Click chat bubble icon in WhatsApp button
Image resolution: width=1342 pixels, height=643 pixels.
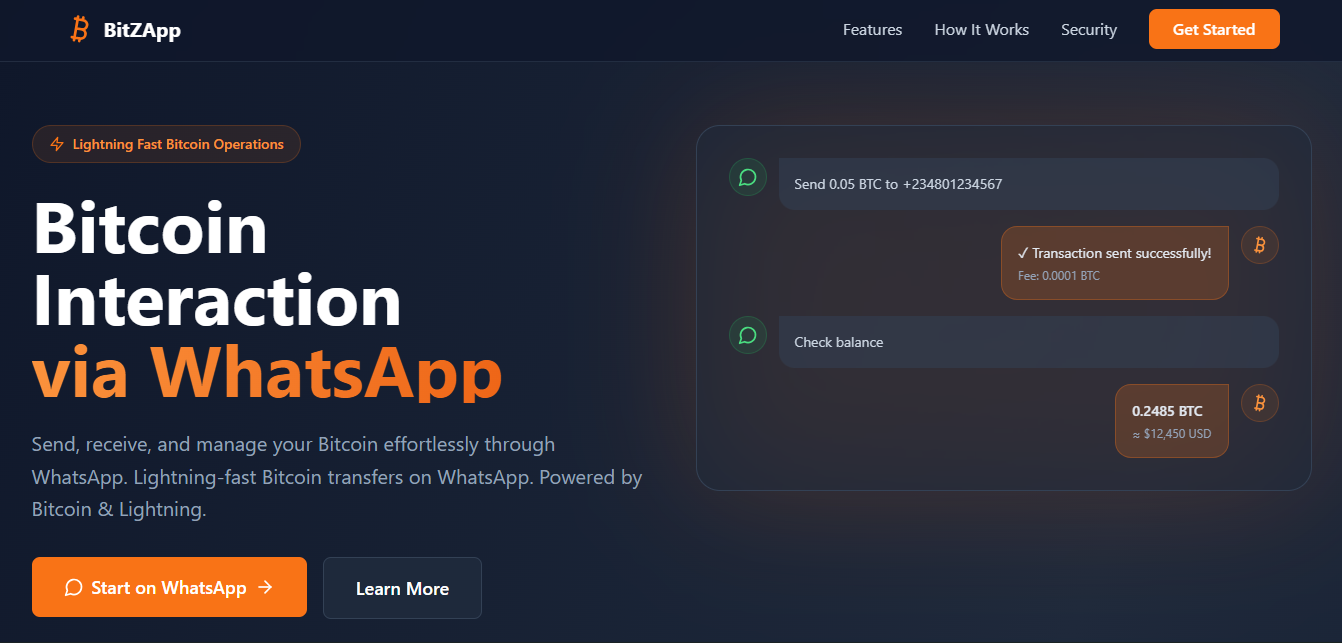point(73,588)
